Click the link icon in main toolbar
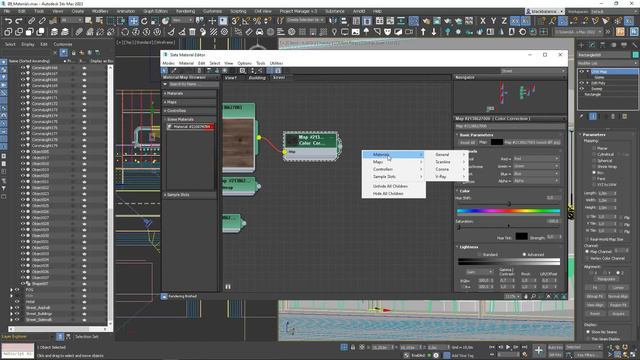The image size is (640, 360). pyautogui.click(x=31, y=20)
